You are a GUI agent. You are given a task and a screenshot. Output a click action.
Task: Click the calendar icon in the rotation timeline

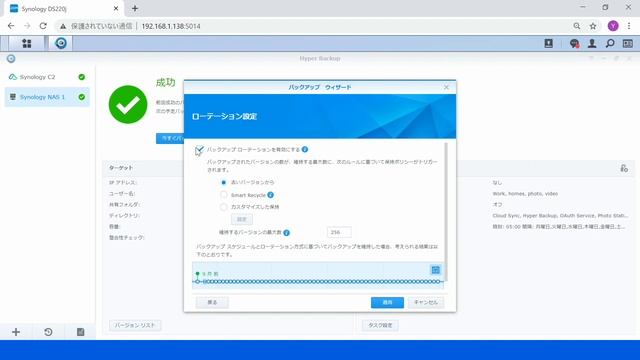(x=436, y=270)
